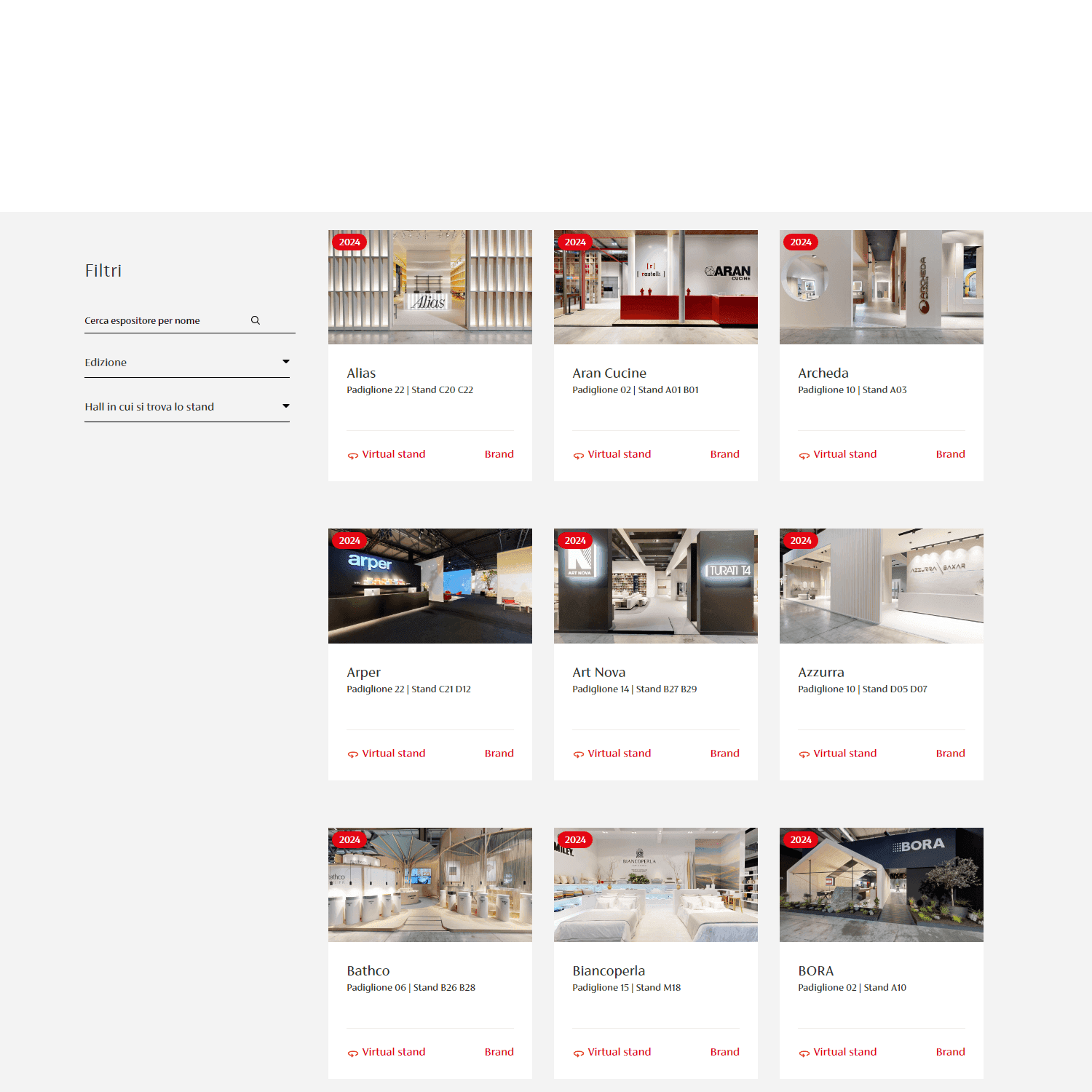Click the virtual stand icon for Arper

tap(352, 754)
